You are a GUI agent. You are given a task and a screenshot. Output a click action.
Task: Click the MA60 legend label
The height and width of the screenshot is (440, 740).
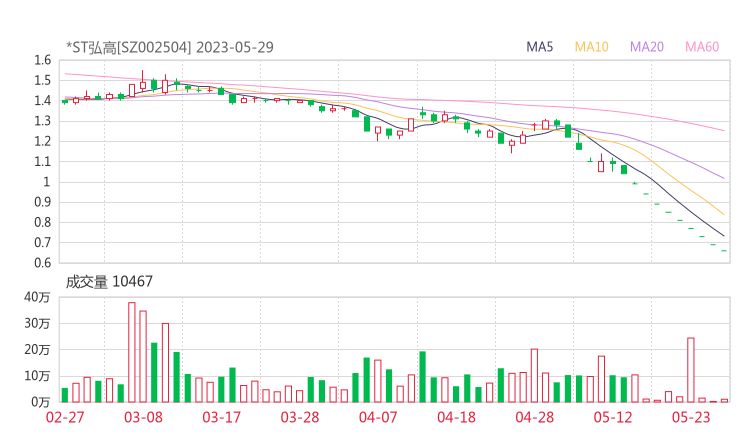point(702,47)
